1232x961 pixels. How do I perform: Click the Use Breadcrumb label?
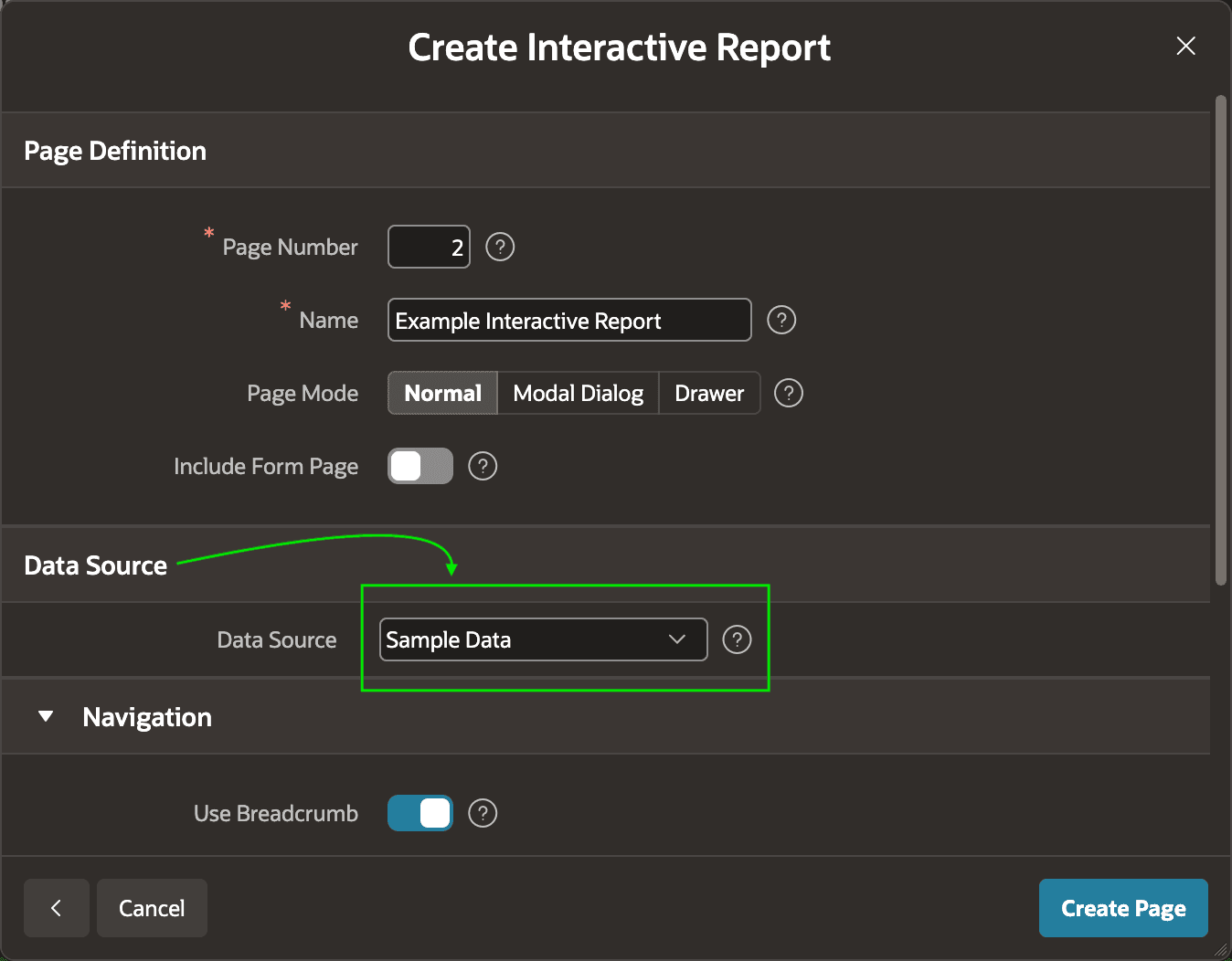276,813
